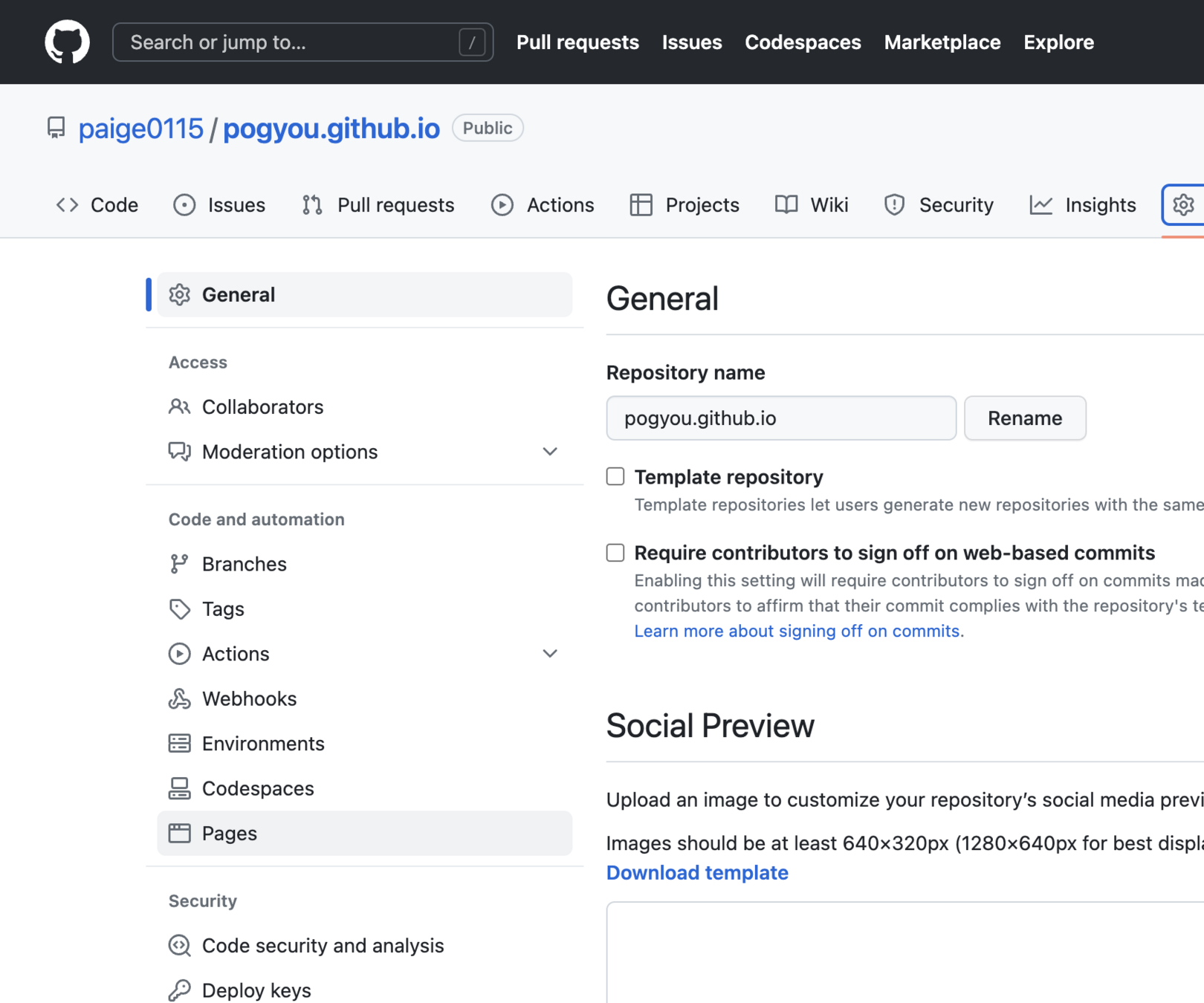Open Code security and analysis settings

click(365, 946)
